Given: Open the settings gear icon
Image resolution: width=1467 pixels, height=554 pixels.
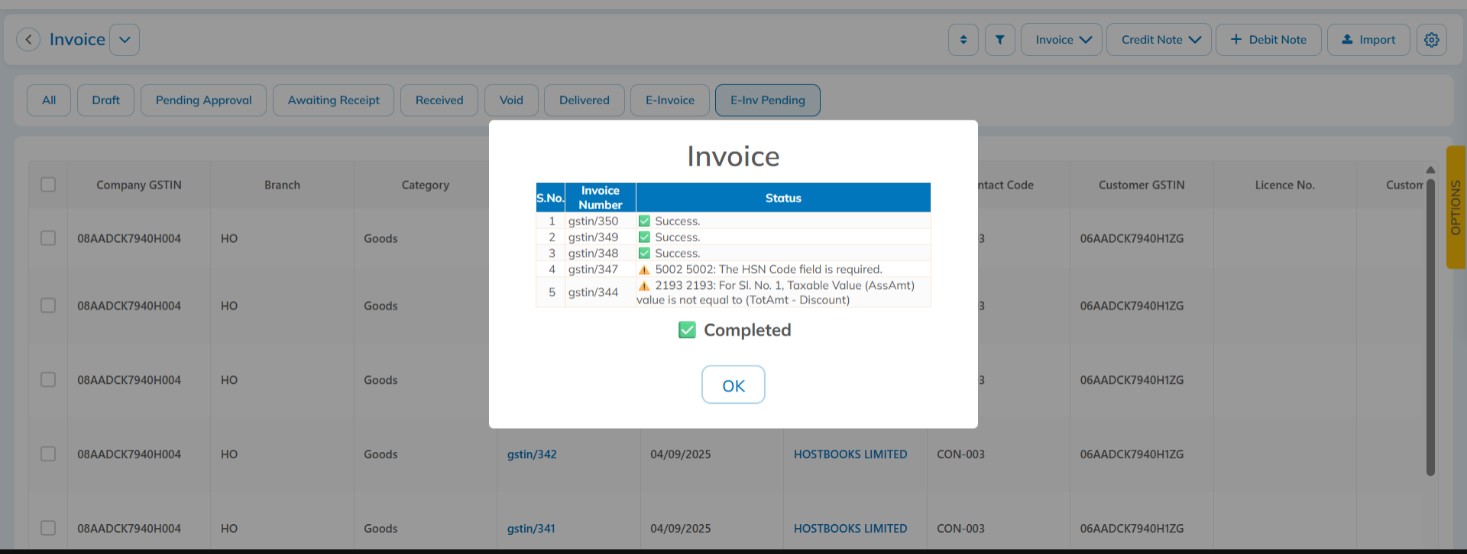Looking at the screenshot, I should coord(1432,40).
